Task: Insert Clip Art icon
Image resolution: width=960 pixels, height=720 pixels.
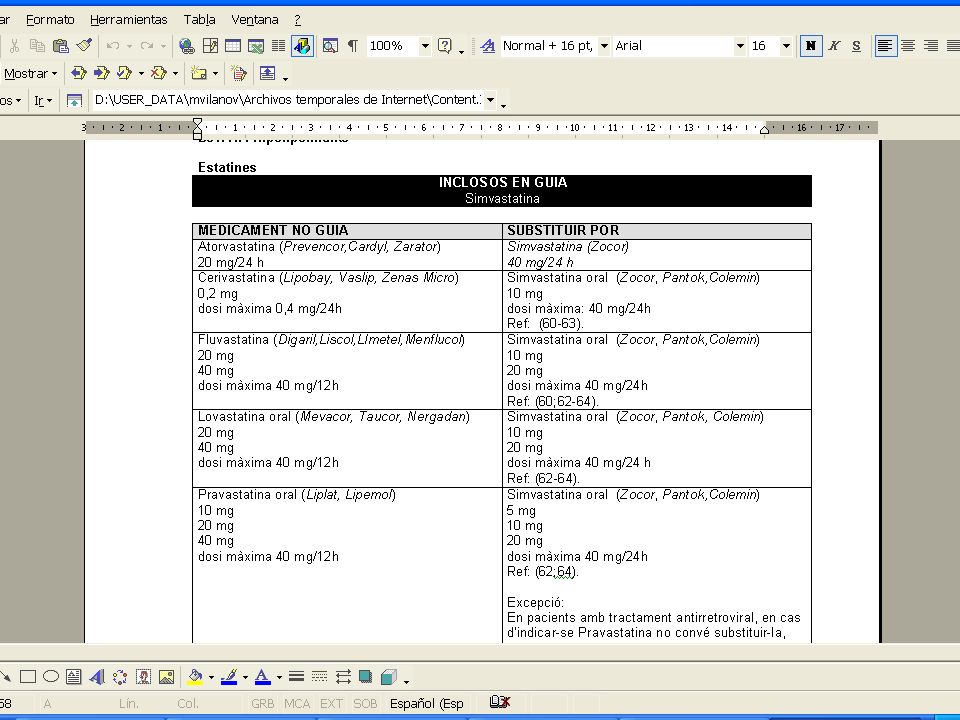Action: tap(143, 677)
